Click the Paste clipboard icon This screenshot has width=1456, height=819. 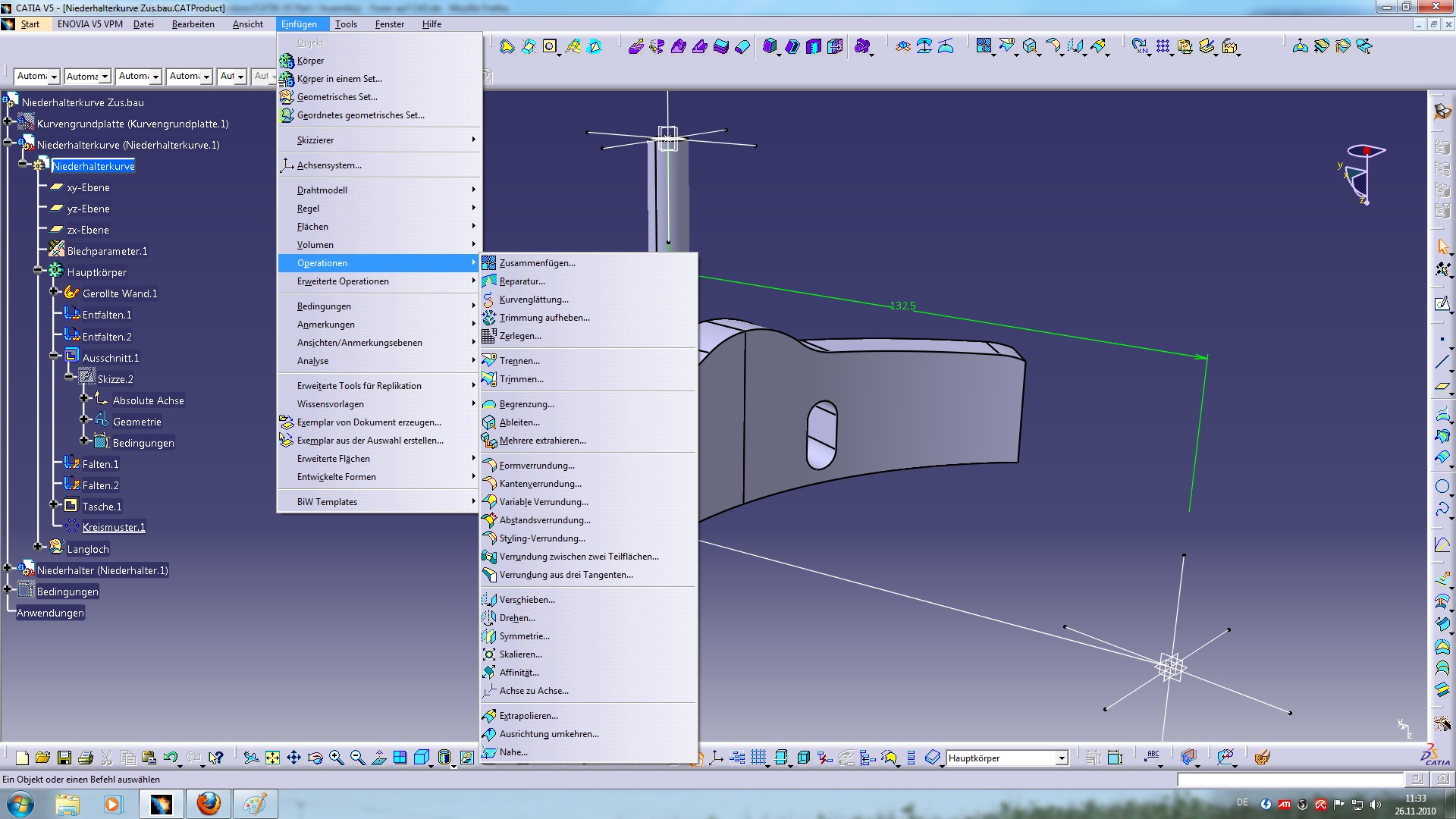click(x=149, y=758)
